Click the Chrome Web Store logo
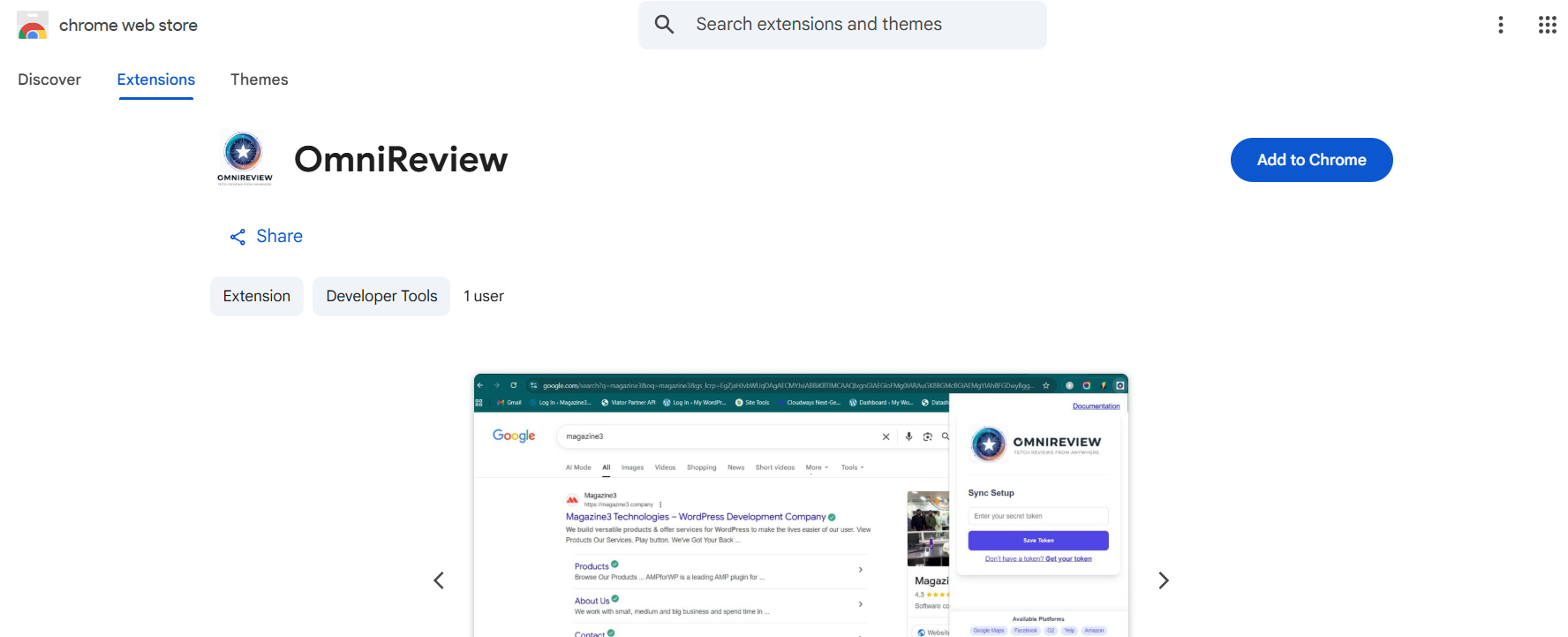This screenshot has width=1568, height=637. click(x=33, y=26)
